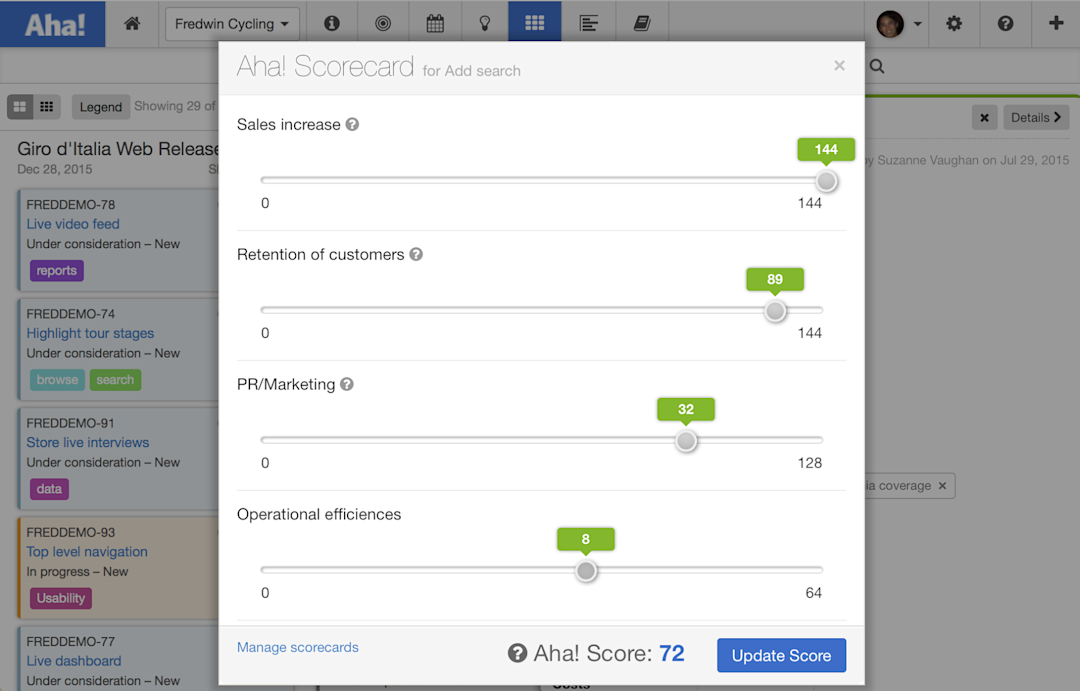Open search via the magnifier icon
This screenshot has width=1080, height=691.
(x=876, y=67)
